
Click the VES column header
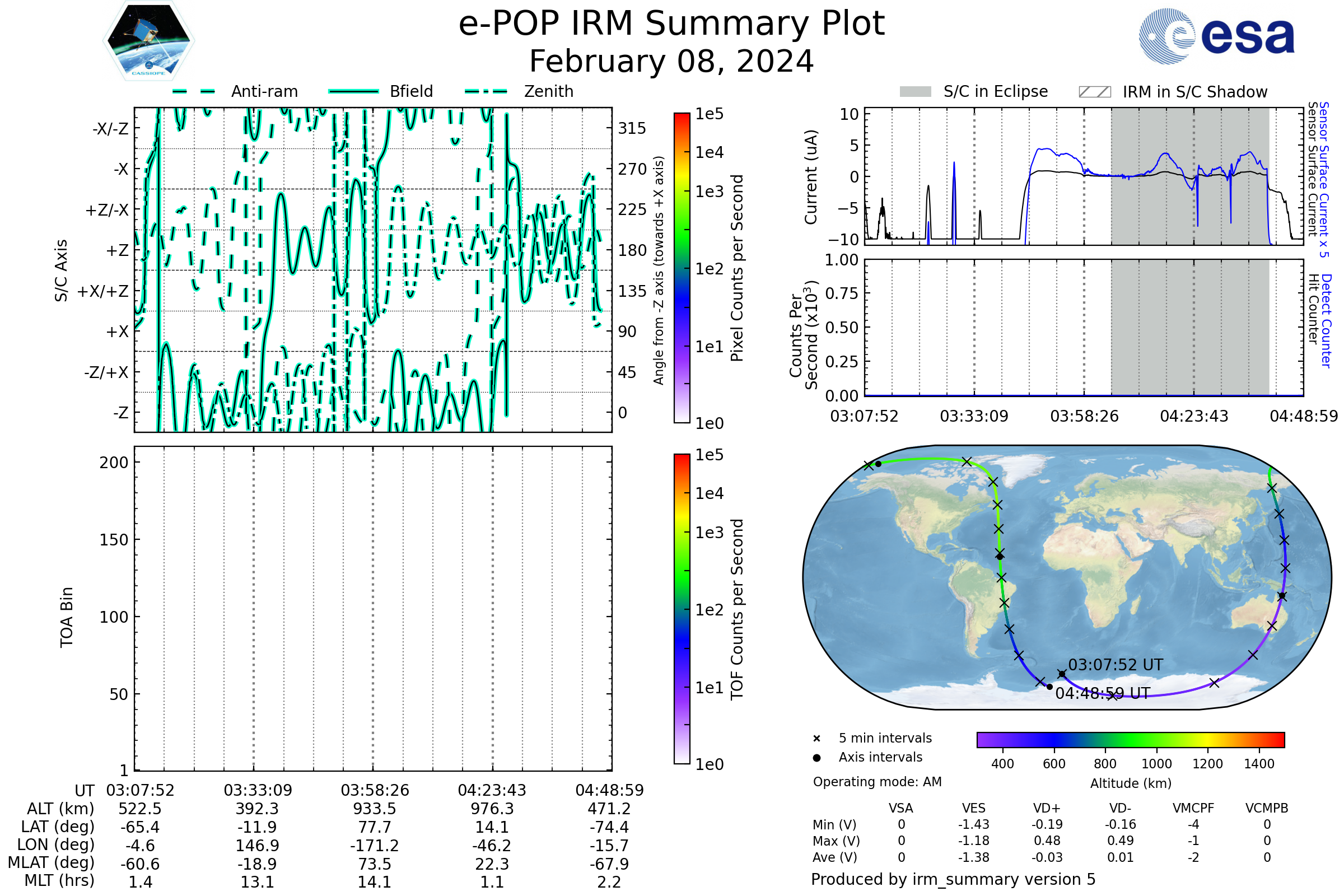click(974, 809)
